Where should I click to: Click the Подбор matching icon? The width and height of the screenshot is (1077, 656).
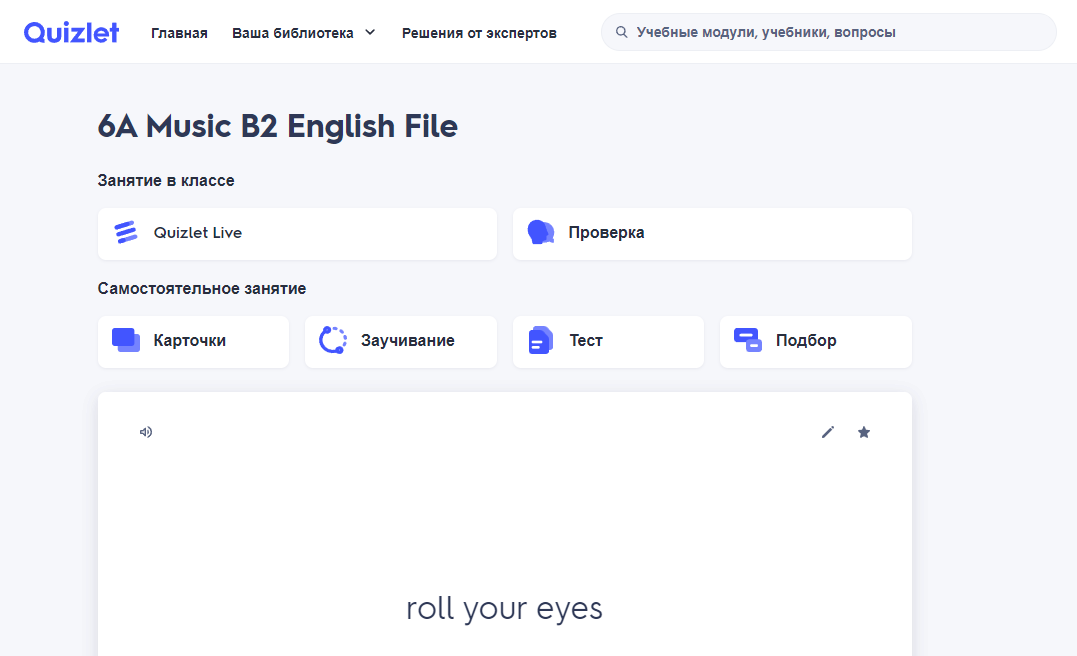747,340
